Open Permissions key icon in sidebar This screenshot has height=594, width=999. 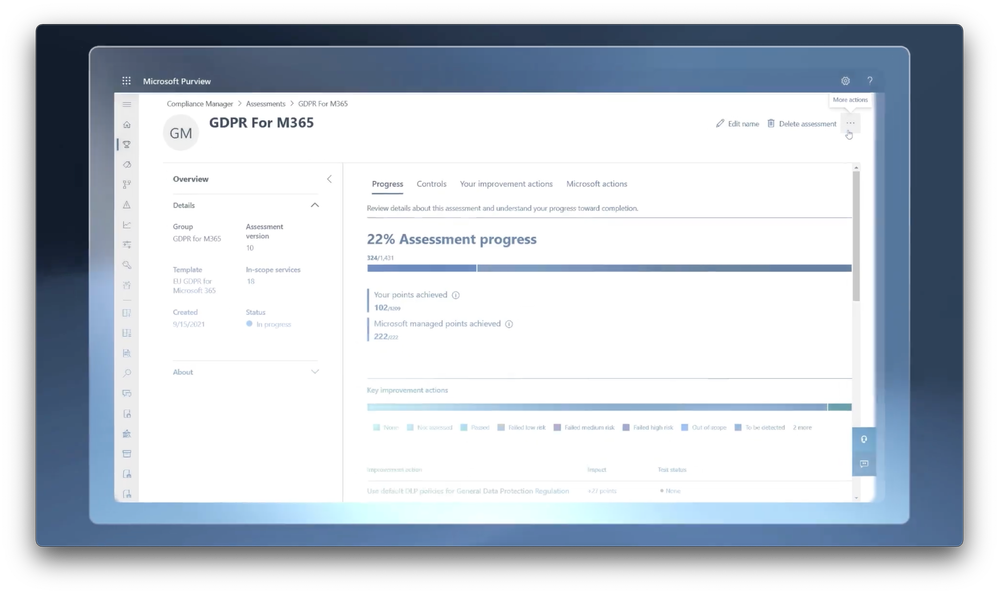pos(127,265)
